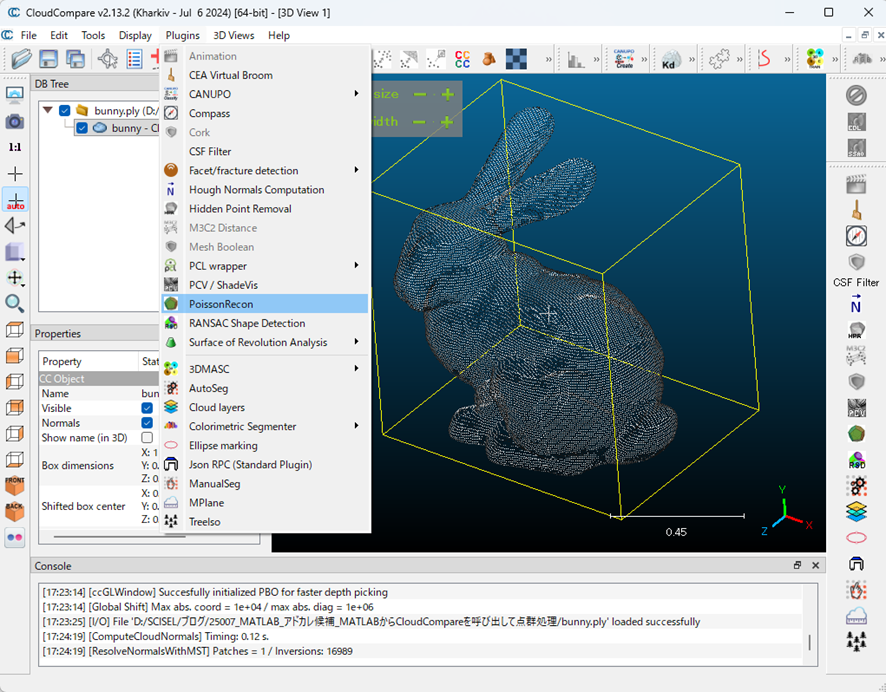Uncheck bunny.ply visibility in DB Tree
Image resolution: width=886 pixels, height=692 pixels.
point(64,110)
